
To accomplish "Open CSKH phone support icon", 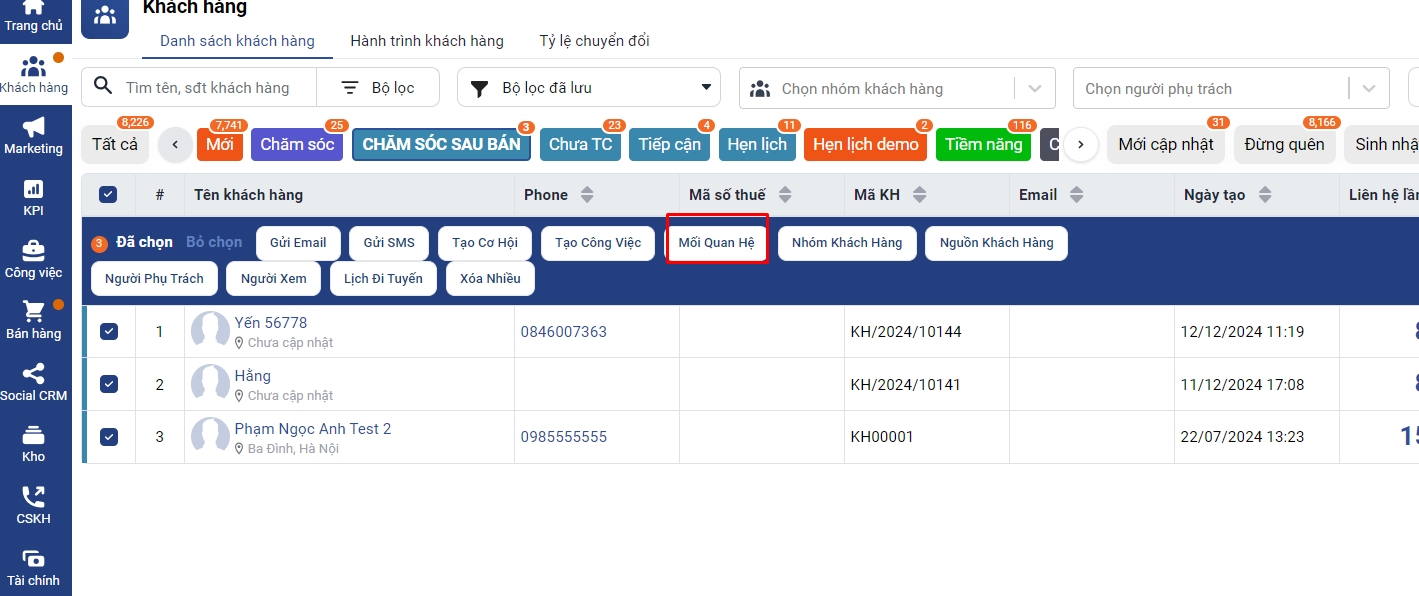I will click(x=34, y=498).
